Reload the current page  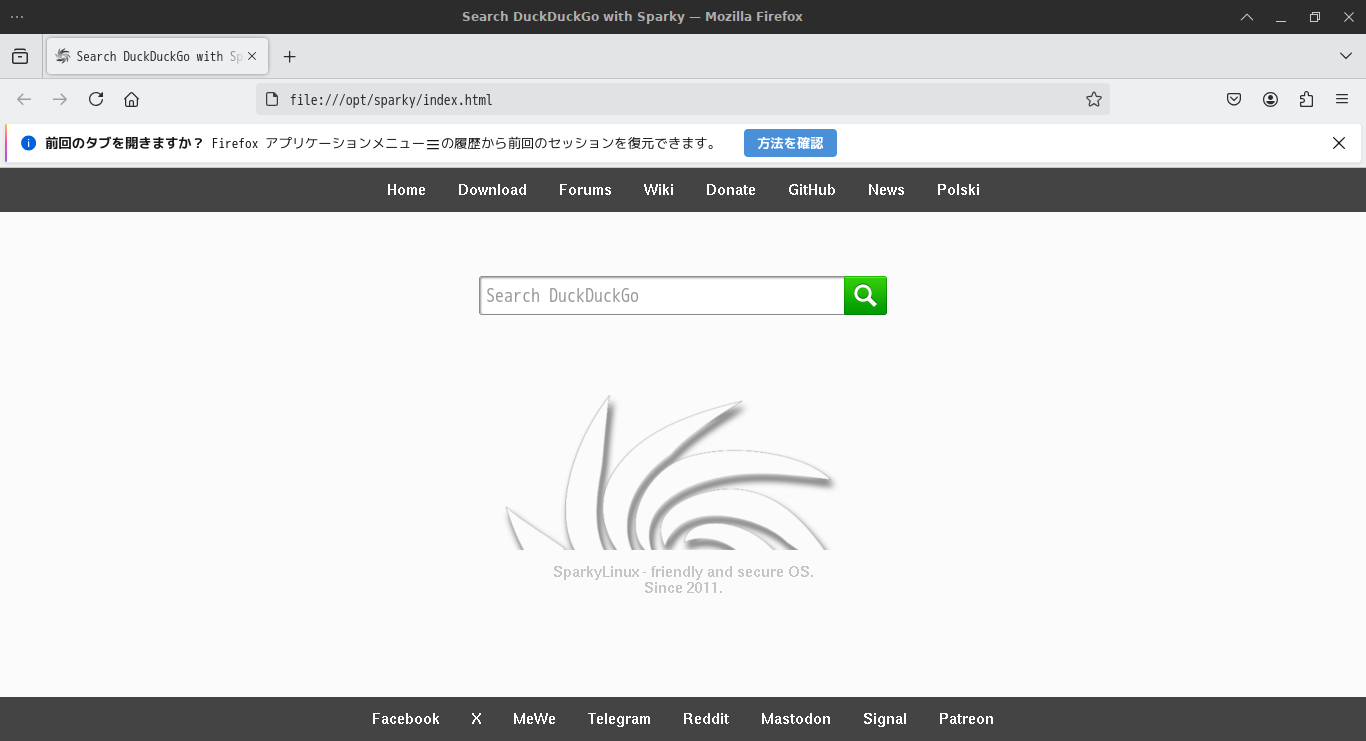[96, 99]
